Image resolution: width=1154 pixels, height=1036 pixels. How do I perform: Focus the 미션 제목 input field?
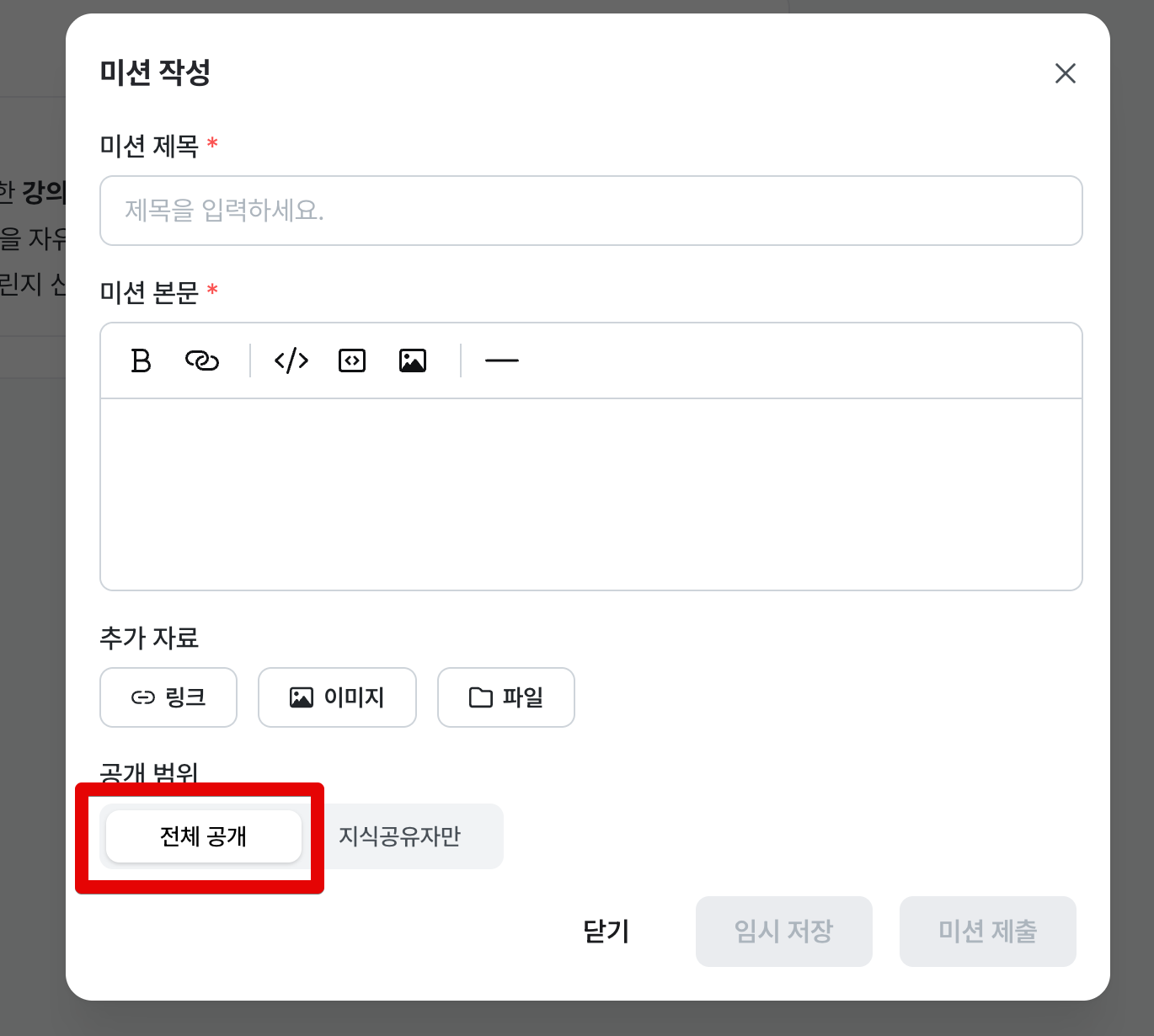click(591, 211)
